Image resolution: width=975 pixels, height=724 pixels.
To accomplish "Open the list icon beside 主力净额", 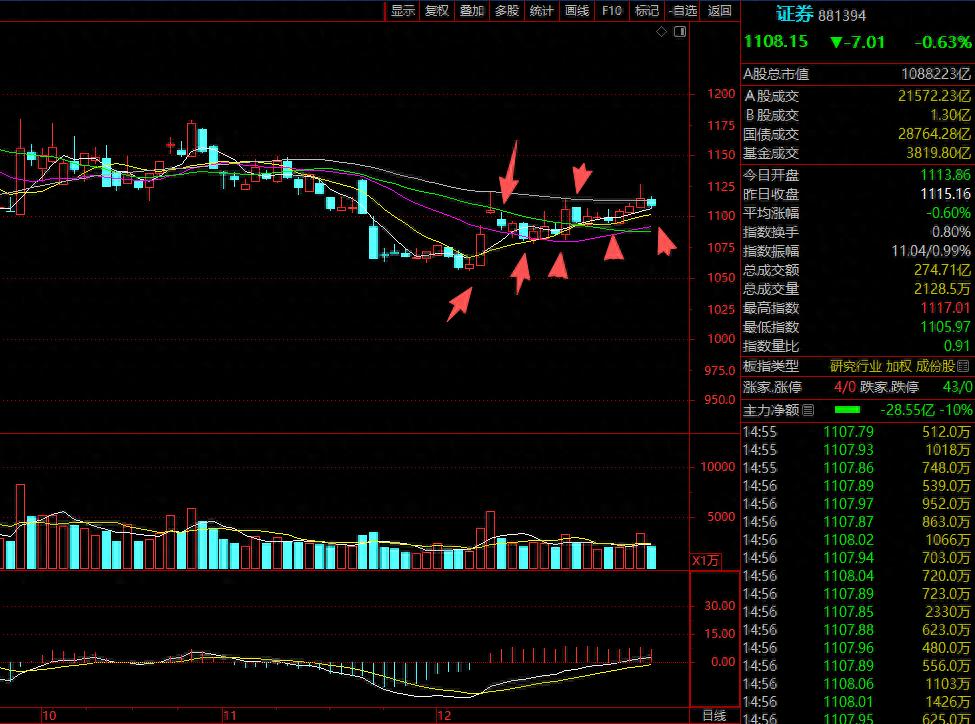I will 808,410.
